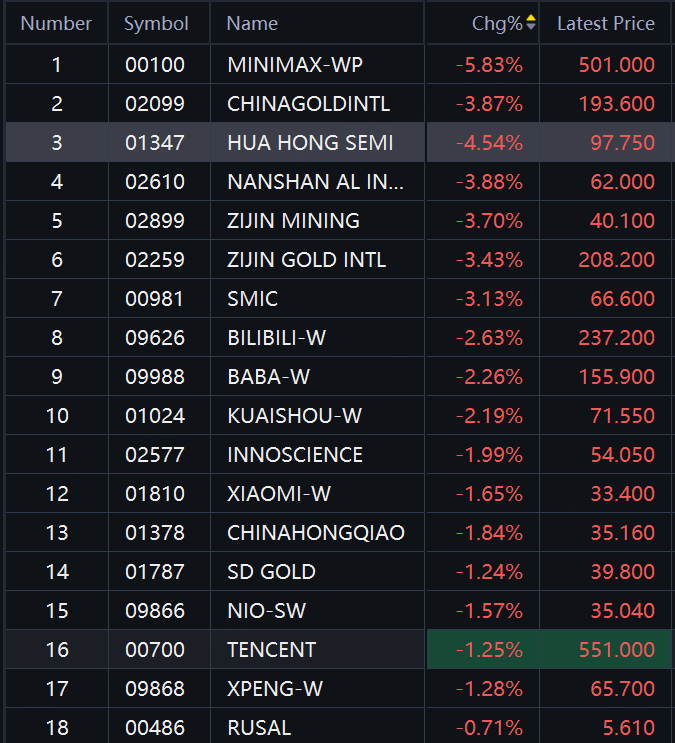Click latest price 501.000
The image size is (675, 743).
tap(617, 65)
